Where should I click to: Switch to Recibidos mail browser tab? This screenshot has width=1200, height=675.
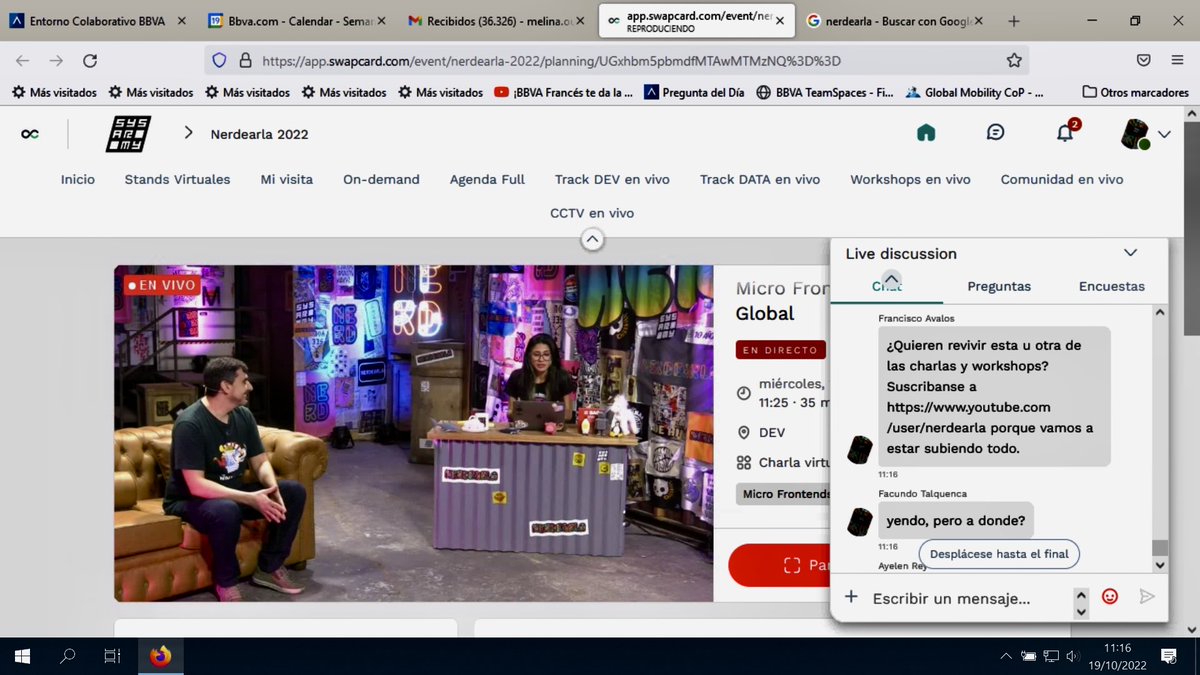[x=498, y=20]
